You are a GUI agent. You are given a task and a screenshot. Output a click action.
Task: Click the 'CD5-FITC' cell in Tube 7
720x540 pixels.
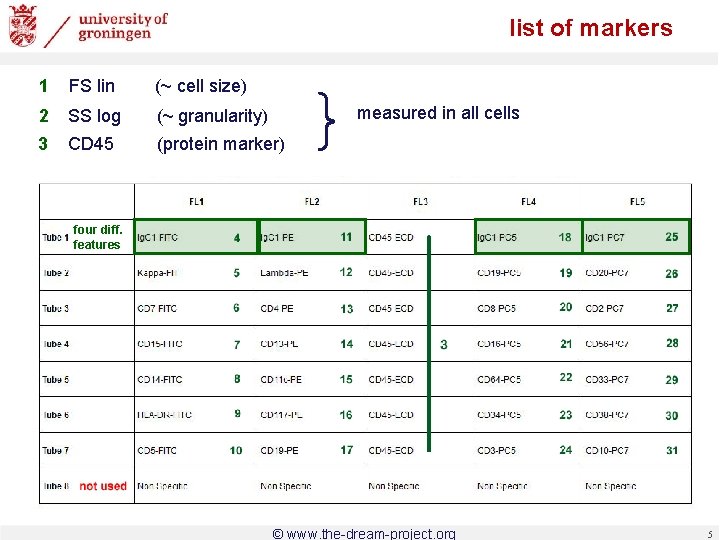tap(157, 450)
